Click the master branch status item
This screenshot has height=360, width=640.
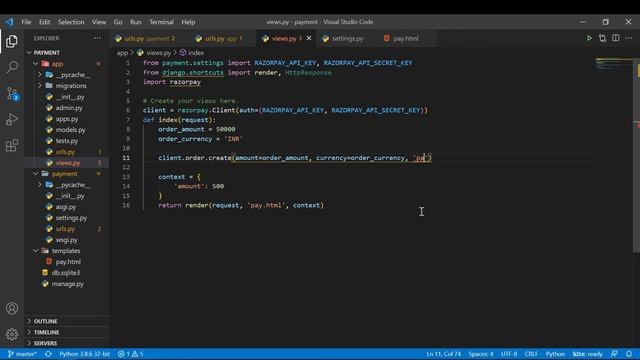pyautogui.click(x=22, y=354)
